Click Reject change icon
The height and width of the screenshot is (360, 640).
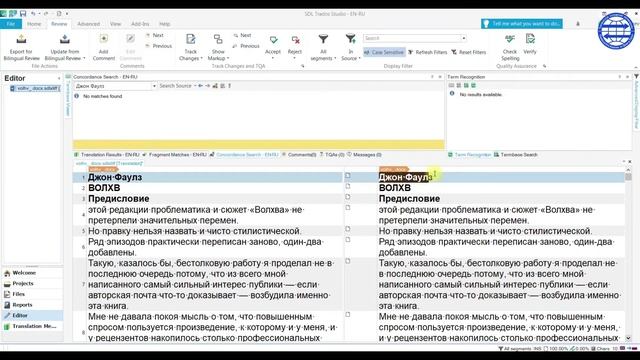click(295, 40)
